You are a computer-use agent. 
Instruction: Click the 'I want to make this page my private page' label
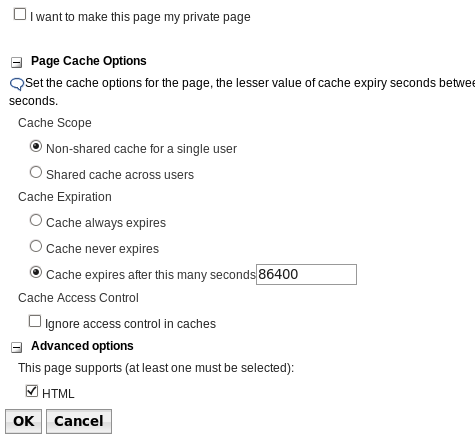(x=140, y=17)
